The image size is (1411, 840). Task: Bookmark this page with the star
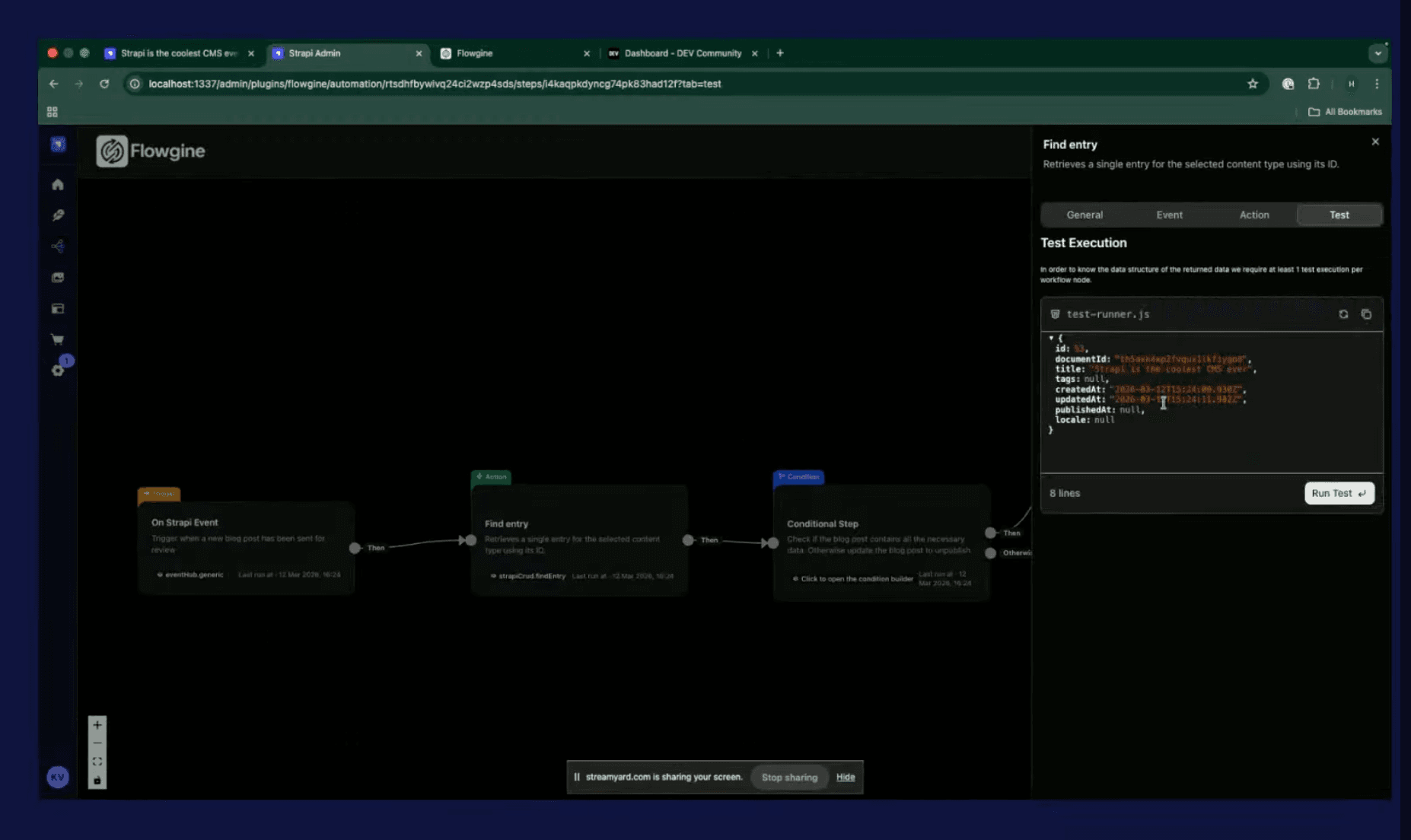pyautogui.click(x=1253, y=84)
